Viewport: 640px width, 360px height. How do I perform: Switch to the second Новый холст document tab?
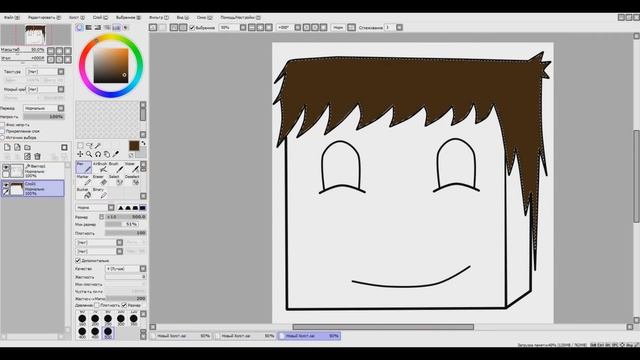pos(245,336)
